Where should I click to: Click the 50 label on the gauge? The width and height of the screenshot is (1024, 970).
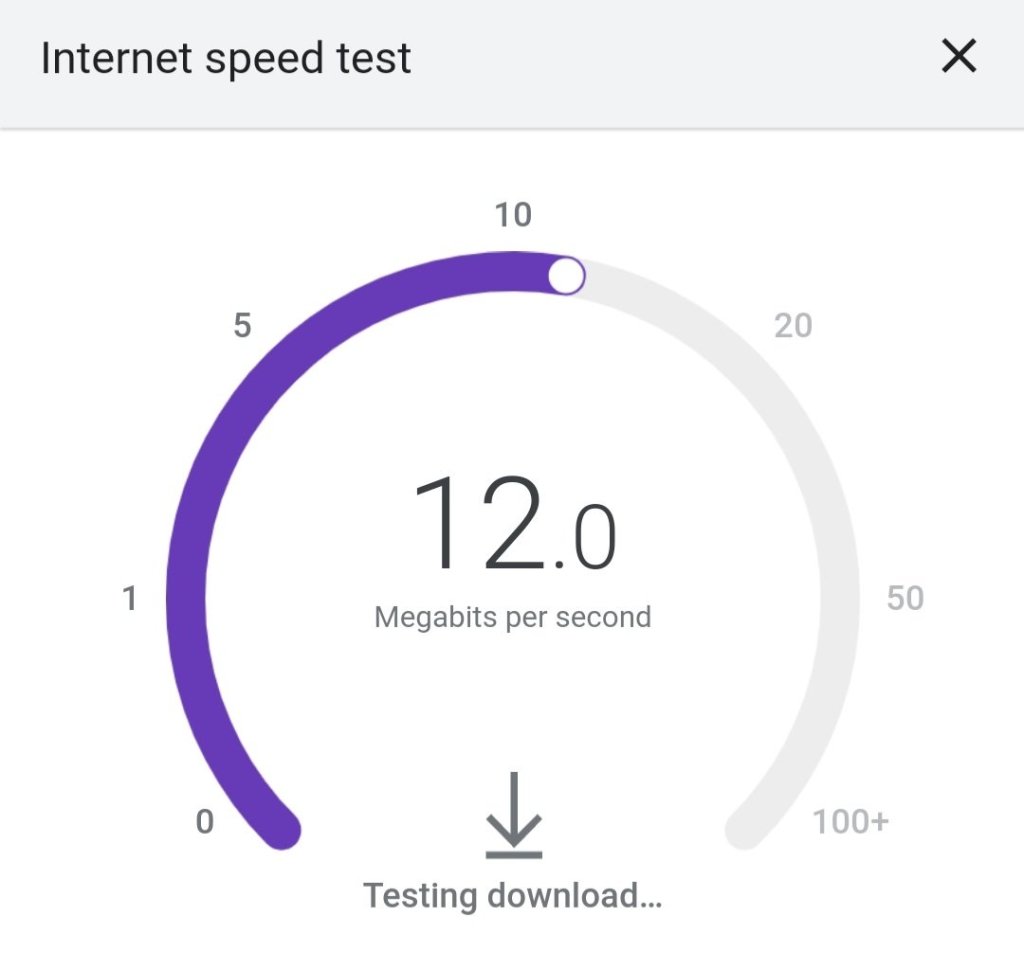tap(905, 598)
